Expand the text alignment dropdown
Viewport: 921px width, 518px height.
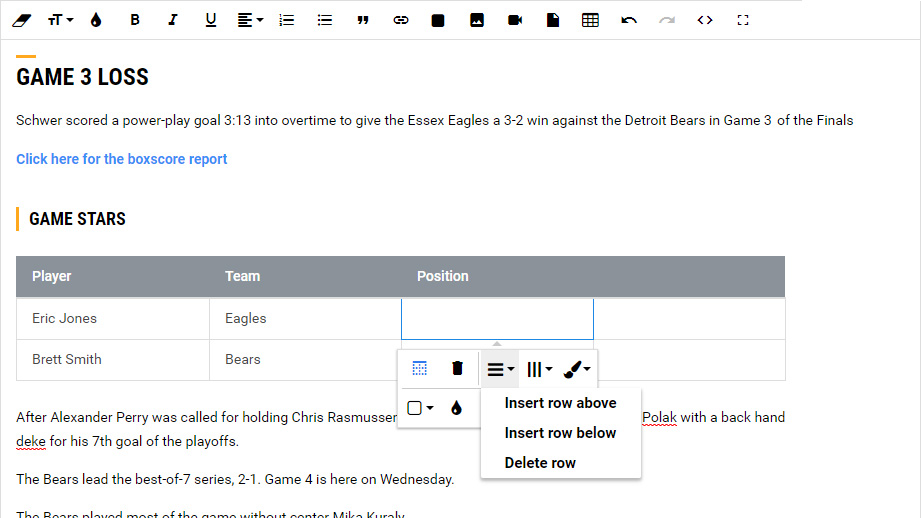tap(250, 20)
